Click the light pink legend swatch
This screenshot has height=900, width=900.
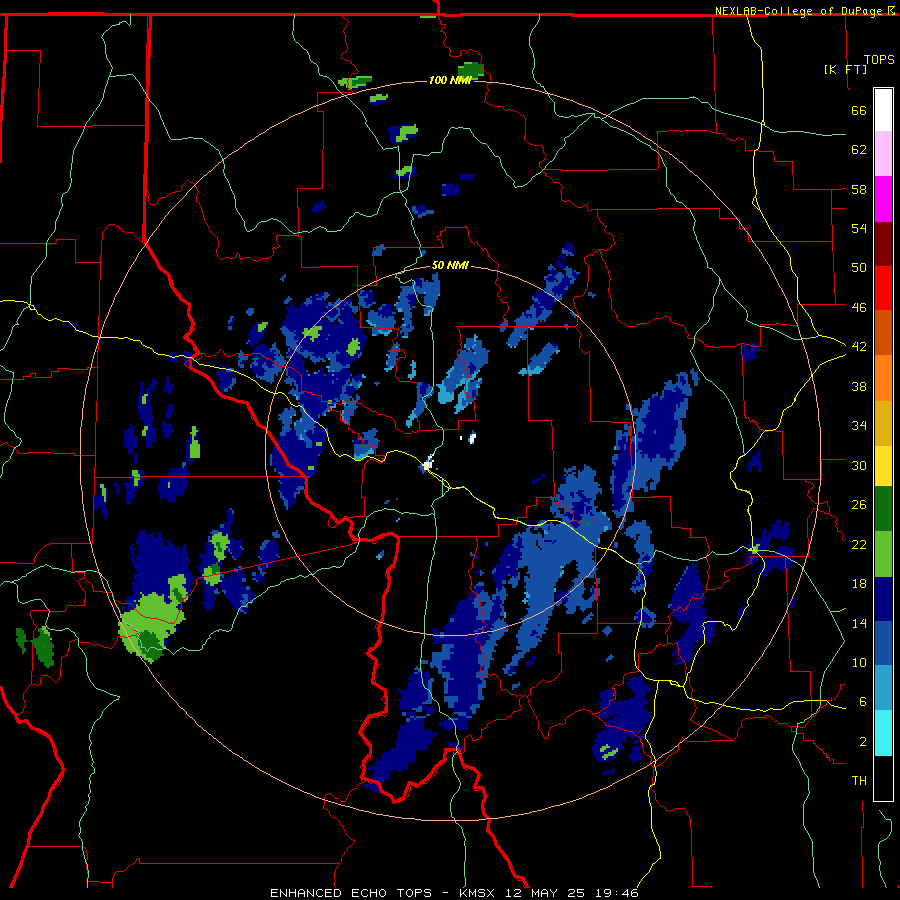883,154
